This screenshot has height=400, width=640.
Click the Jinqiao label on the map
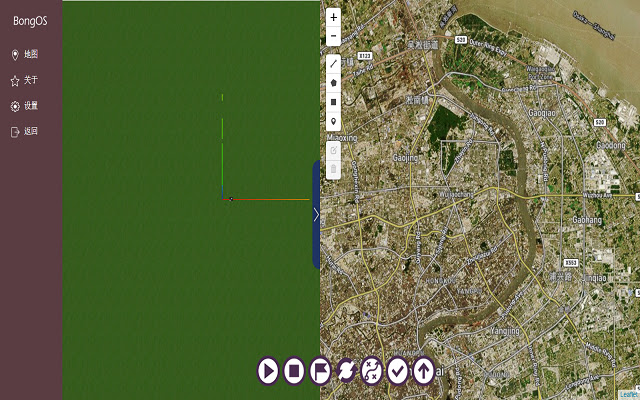click(594, 278)
